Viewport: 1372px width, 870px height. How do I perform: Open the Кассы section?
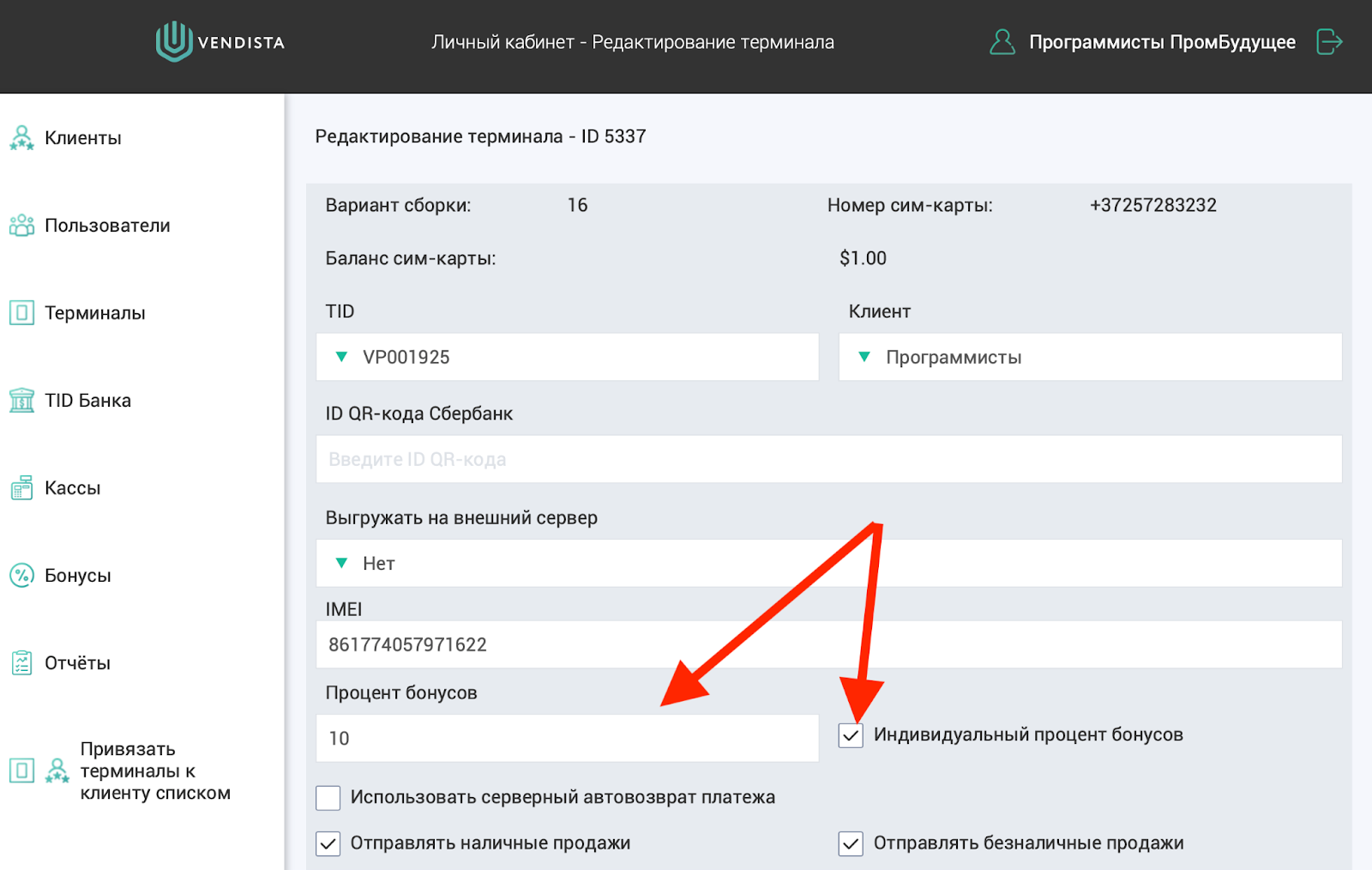(72, 488)
